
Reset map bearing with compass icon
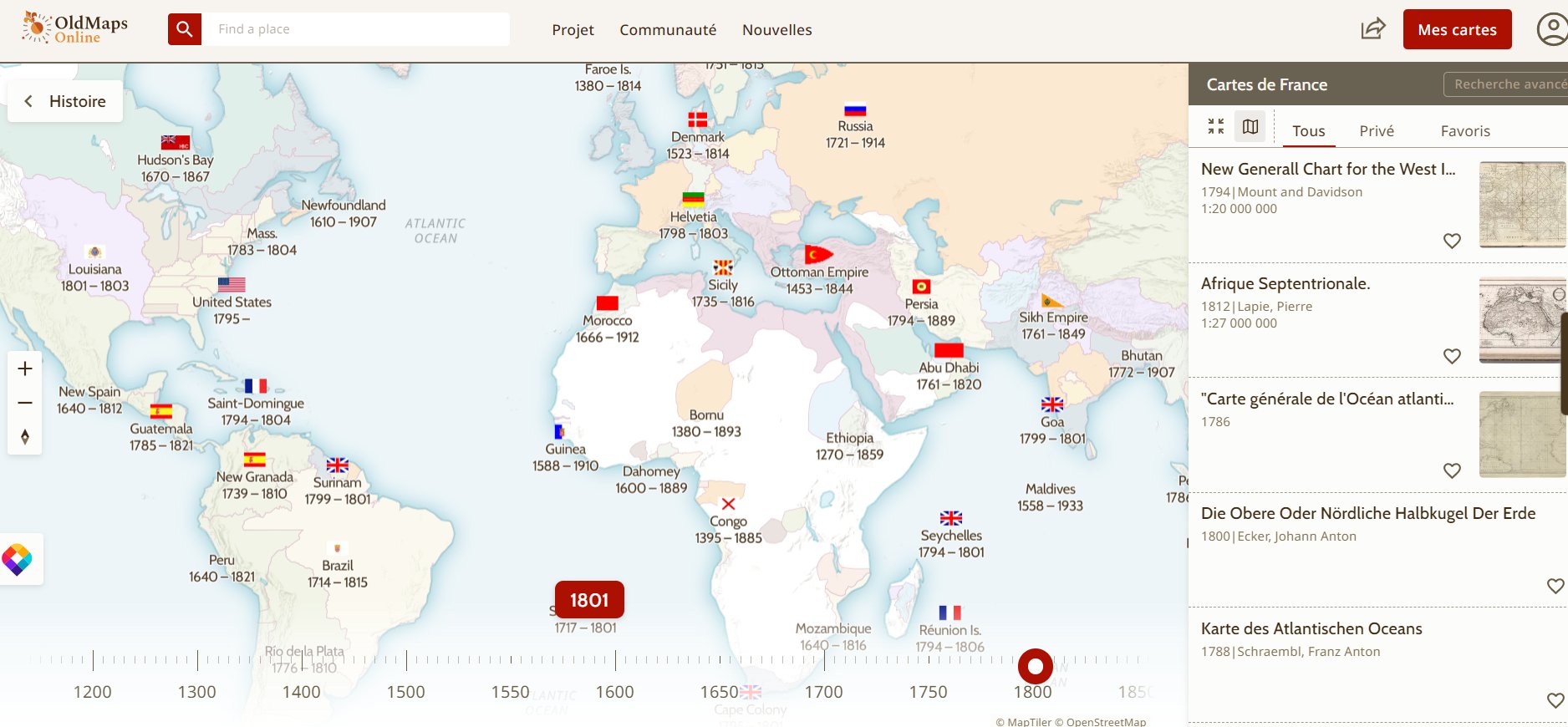pyautogui.click(x=25, y=437)
